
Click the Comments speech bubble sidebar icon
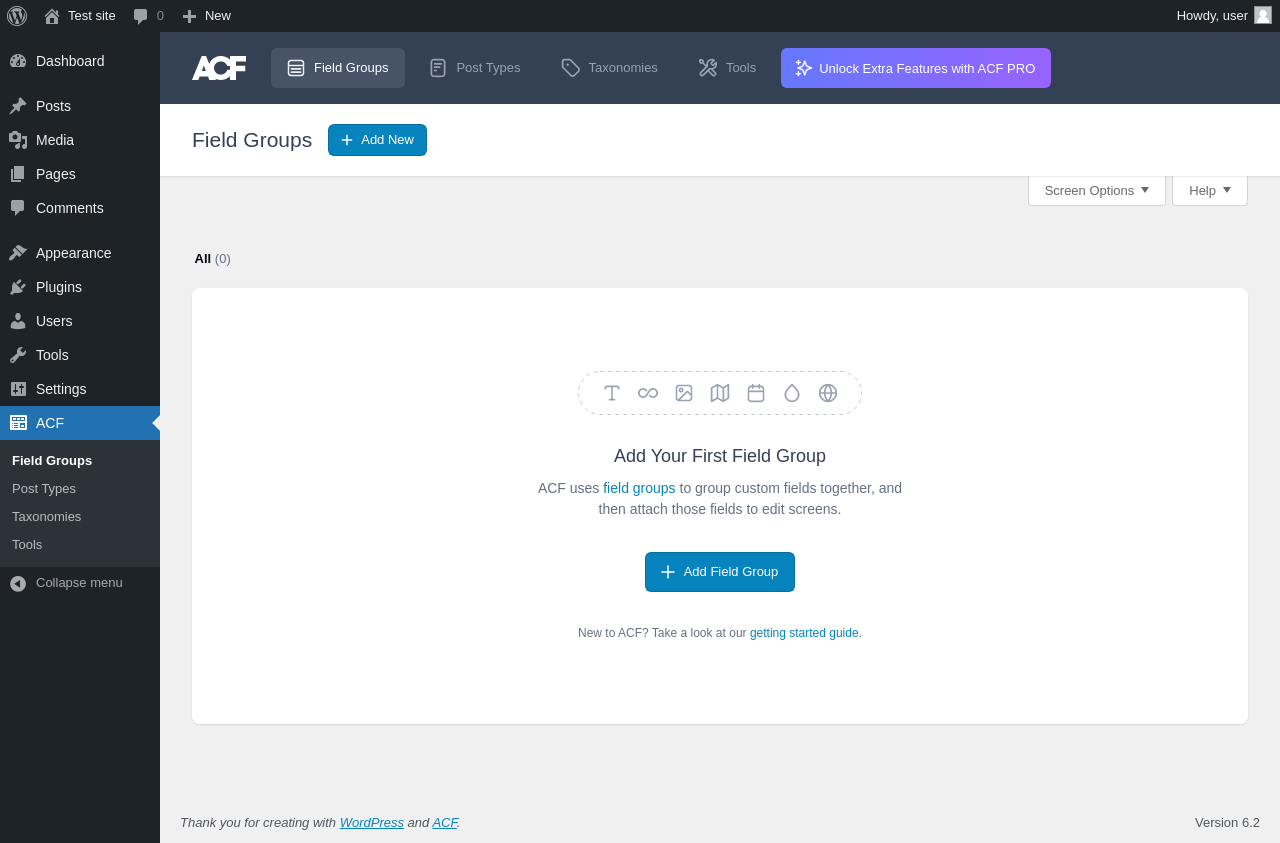tap(18, 208)
